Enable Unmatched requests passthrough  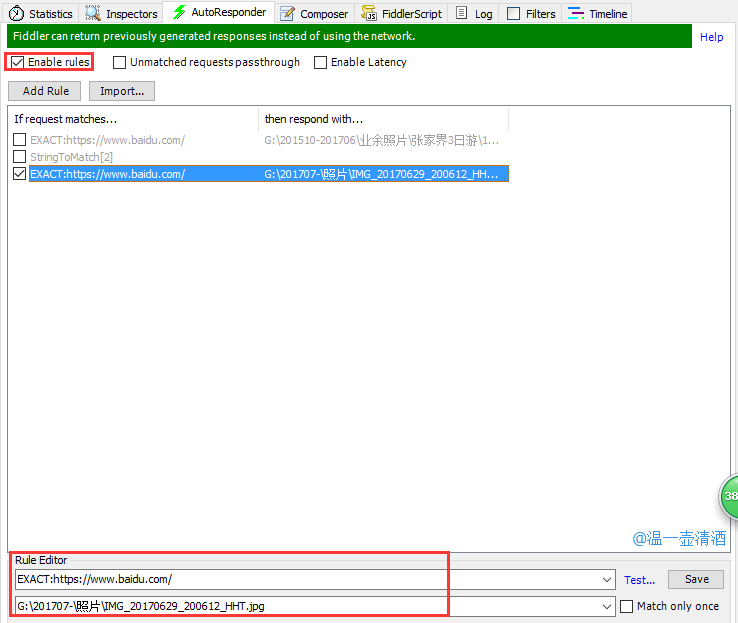pos(120,62)
